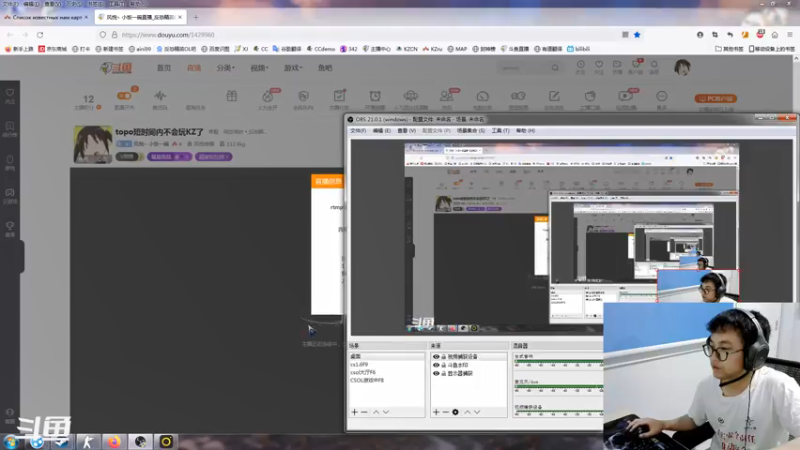Open Firefox from the Windows taskbar
Screen dimensions: 800x450
point(114,441)
